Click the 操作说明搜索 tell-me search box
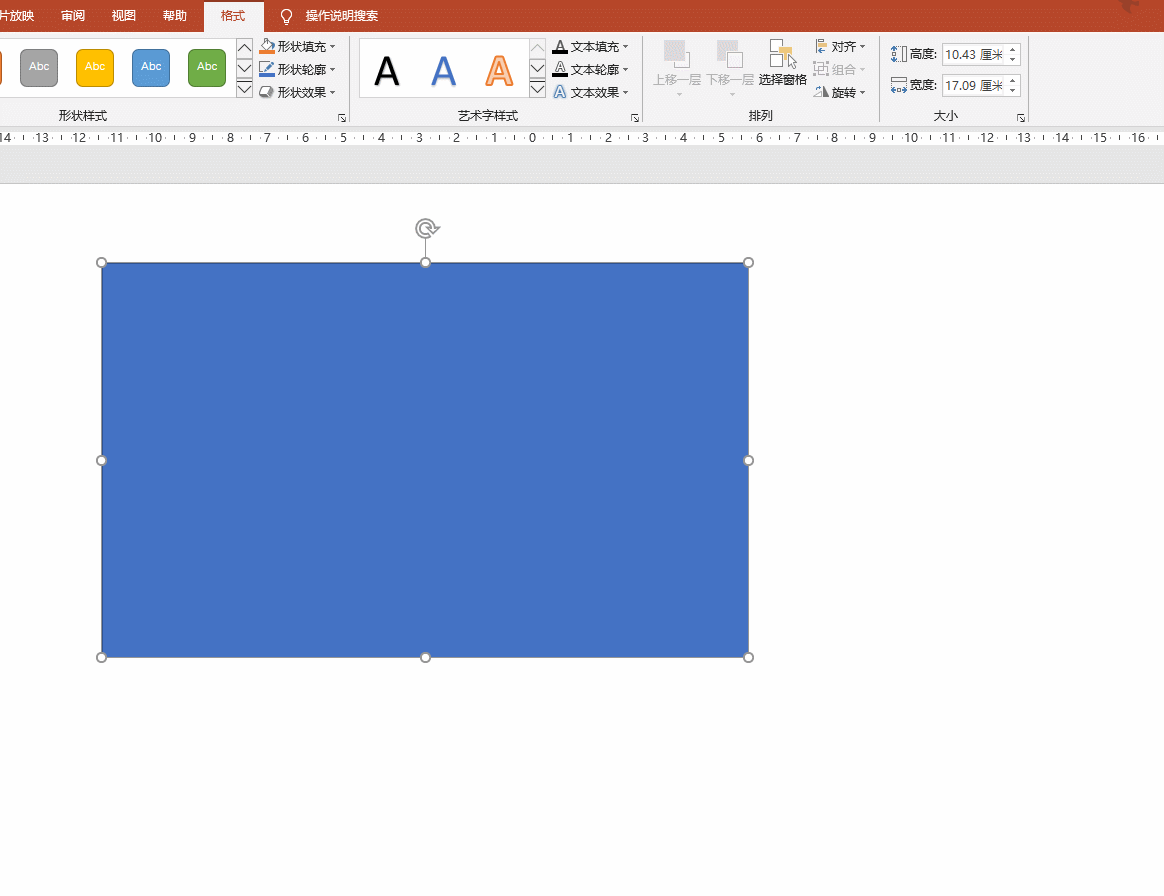This screenshot has height=896, width=1164. [341, 16]
